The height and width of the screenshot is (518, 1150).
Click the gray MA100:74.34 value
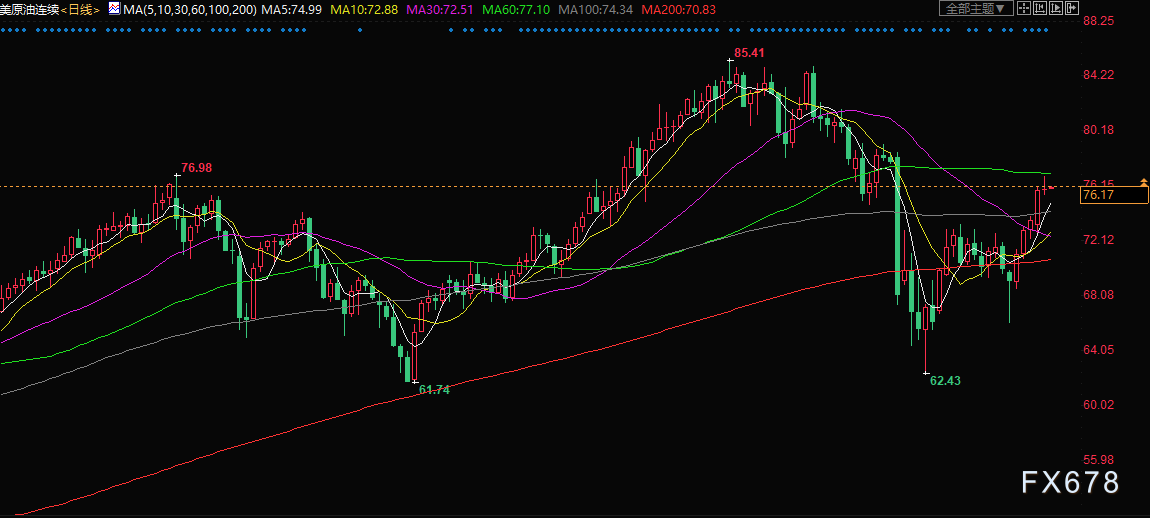pyautogui.click(x=596, y=9)
